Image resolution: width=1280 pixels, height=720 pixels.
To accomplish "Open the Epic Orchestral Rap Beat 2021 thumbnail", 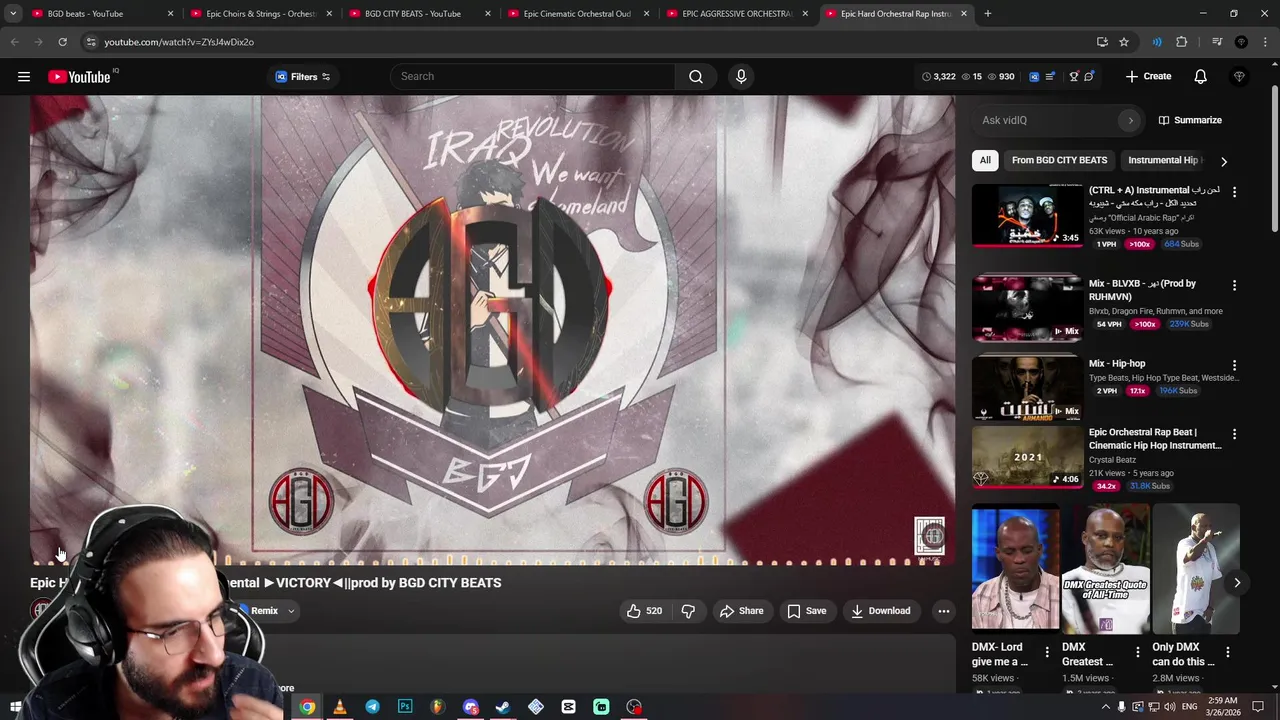I will pyautogui.click(x=1027, y=457).
